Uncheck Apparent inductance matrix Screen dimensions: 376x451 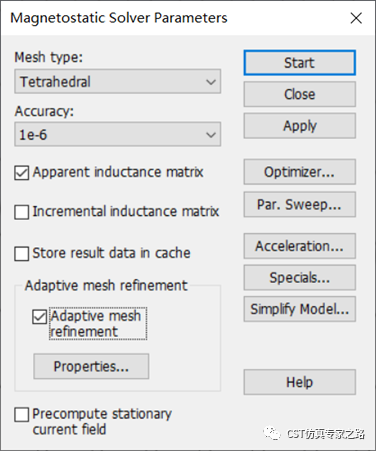[x=22, y=173]
